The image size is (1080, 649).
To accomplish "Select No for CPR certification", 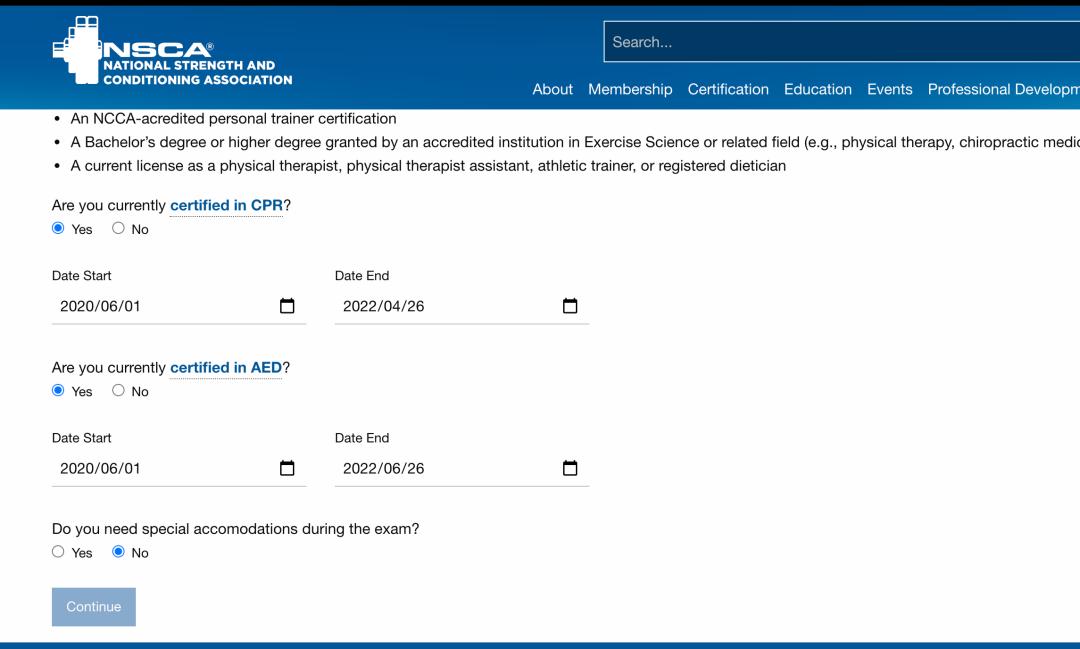I will point(118,228).
